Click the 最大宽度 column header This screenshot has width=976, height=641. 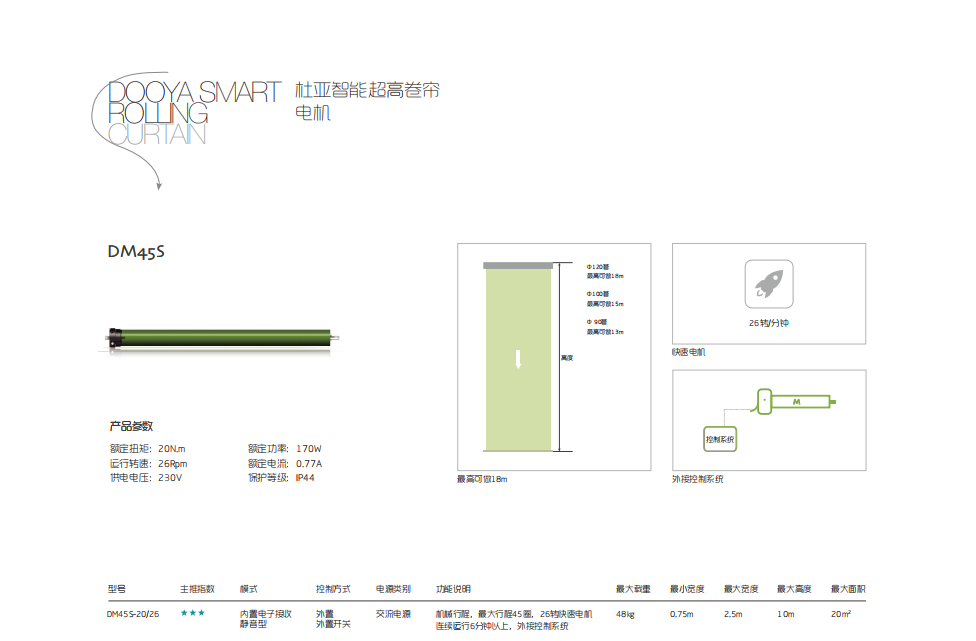point(741,589)
